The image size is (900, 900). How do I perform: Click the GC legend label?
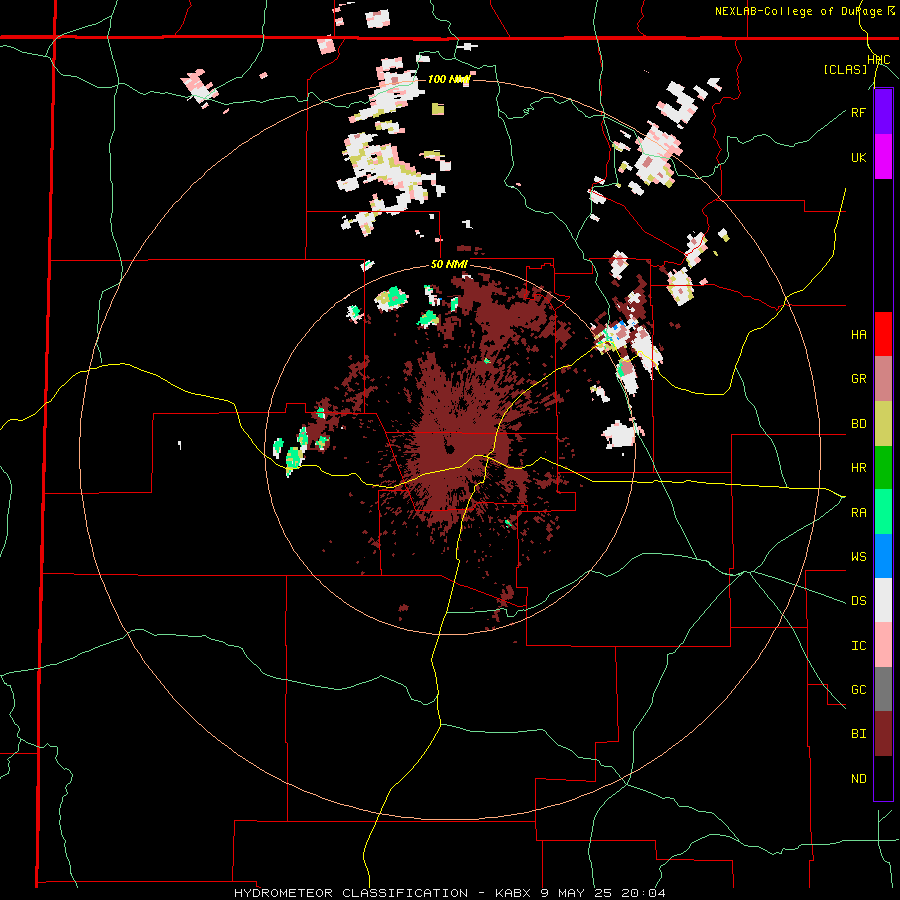click(x=858, y=690)
